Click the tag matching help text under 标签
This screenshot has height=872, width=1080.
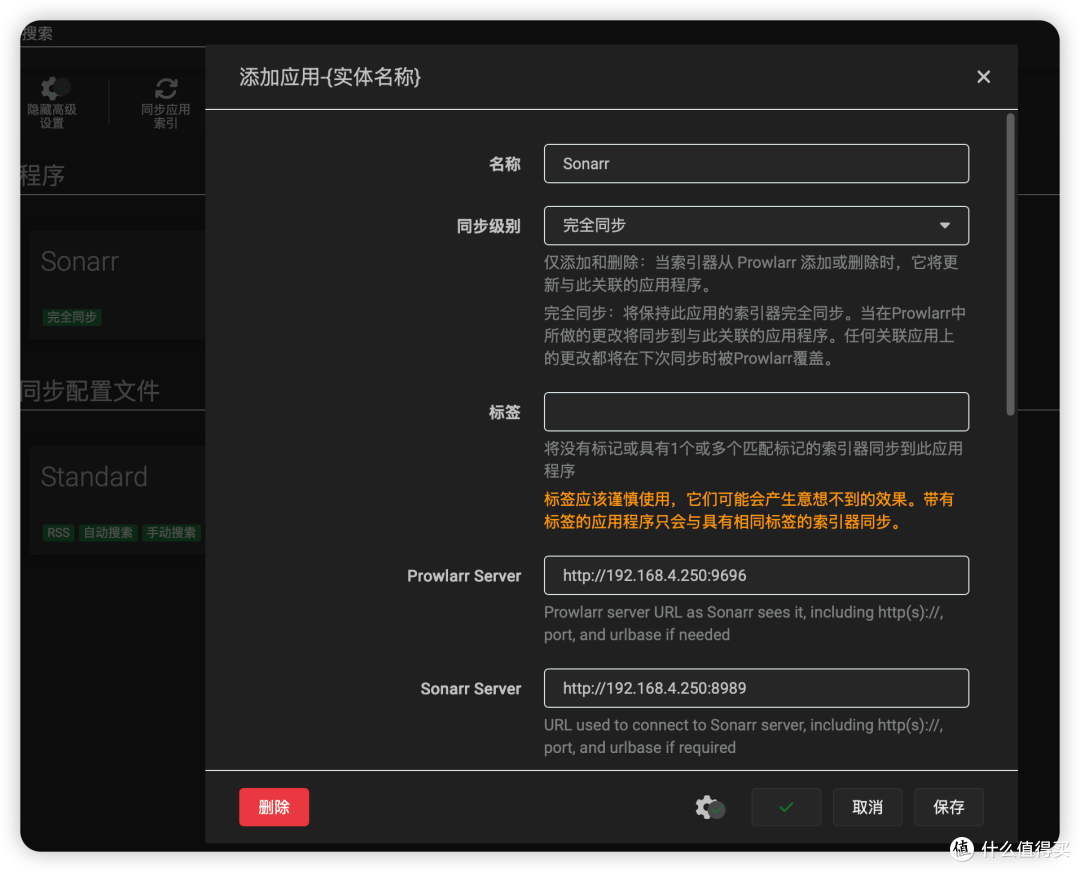tap(754, 460)
